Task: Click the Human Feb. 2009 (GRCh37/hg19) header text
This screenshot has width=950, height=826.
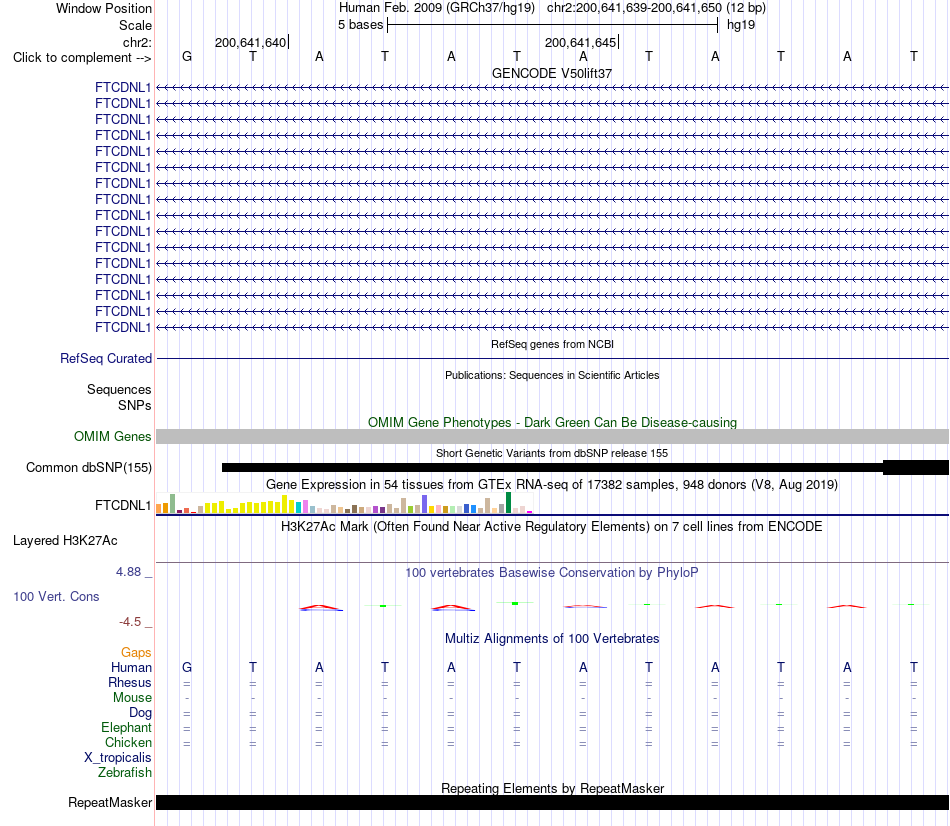Action: pos(437,8)
